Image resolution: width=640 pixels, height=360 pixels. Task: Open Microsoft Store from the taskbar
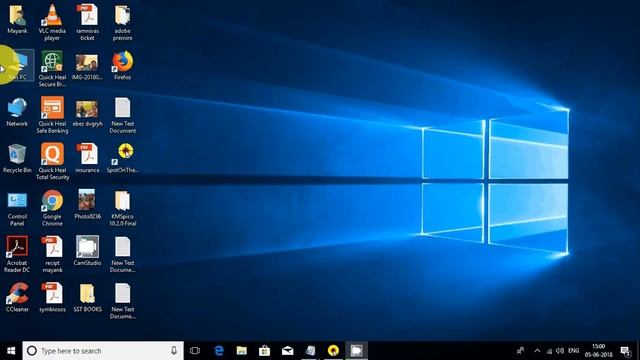click(x=264, y=351)
